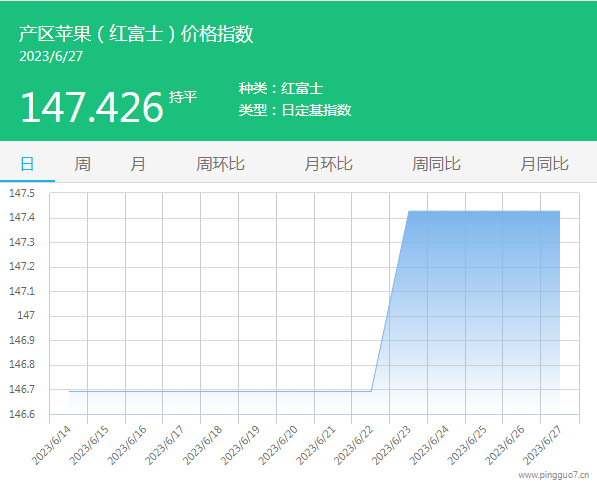Switch to the 月 monthly tab
This screenshot has height=485, width=597.
pyautogui.click(x=138, y=164)
